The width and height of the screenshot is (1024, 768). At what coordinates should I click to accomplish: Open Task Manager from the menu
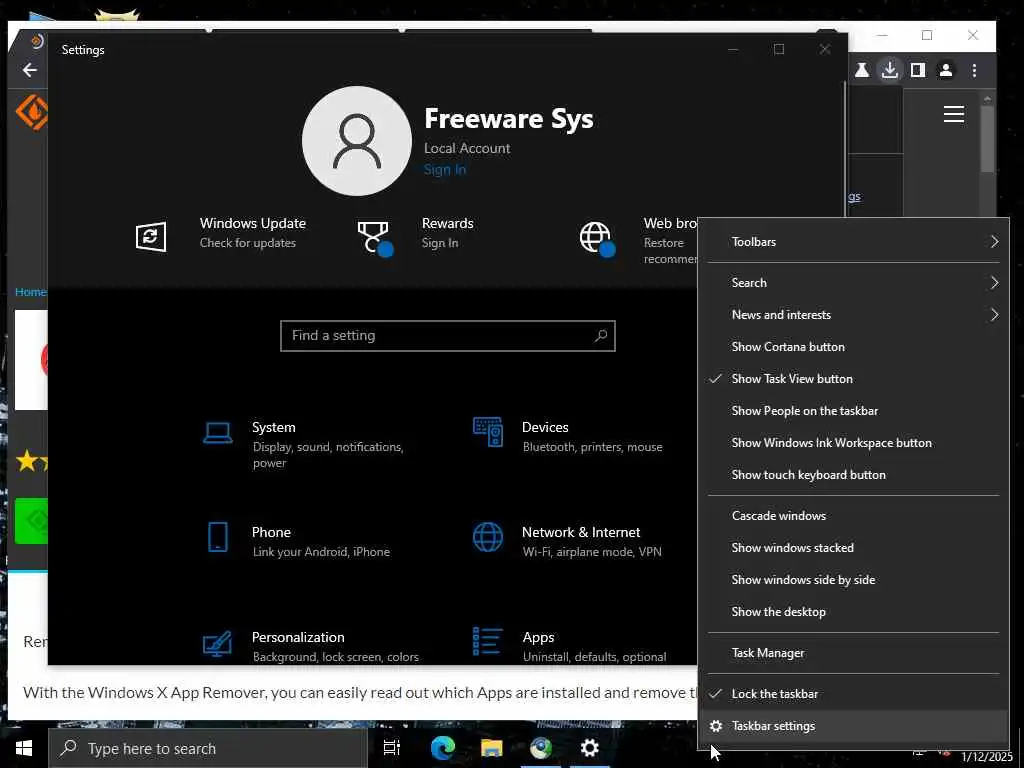854,653
